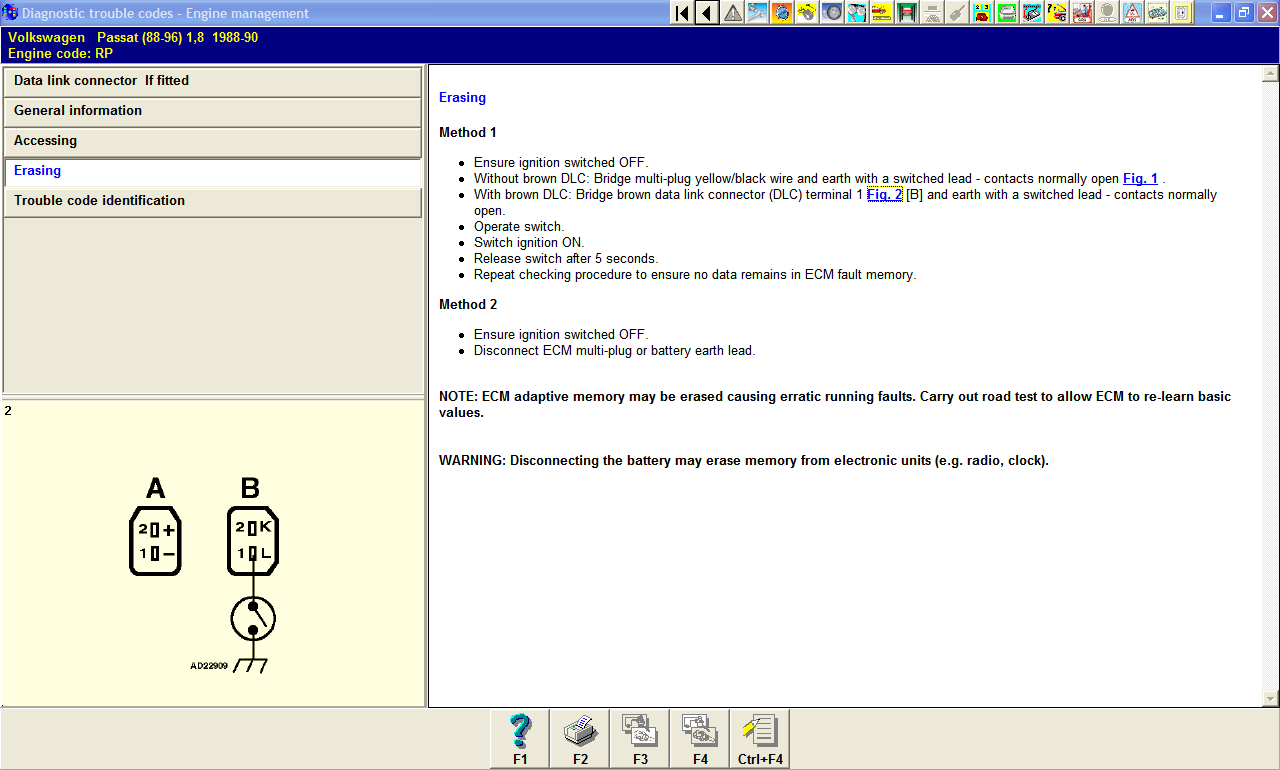Open the Data link connector section
Viewport: 1280px width, 770px height.
pyautogui.click(x=212, y=81)
